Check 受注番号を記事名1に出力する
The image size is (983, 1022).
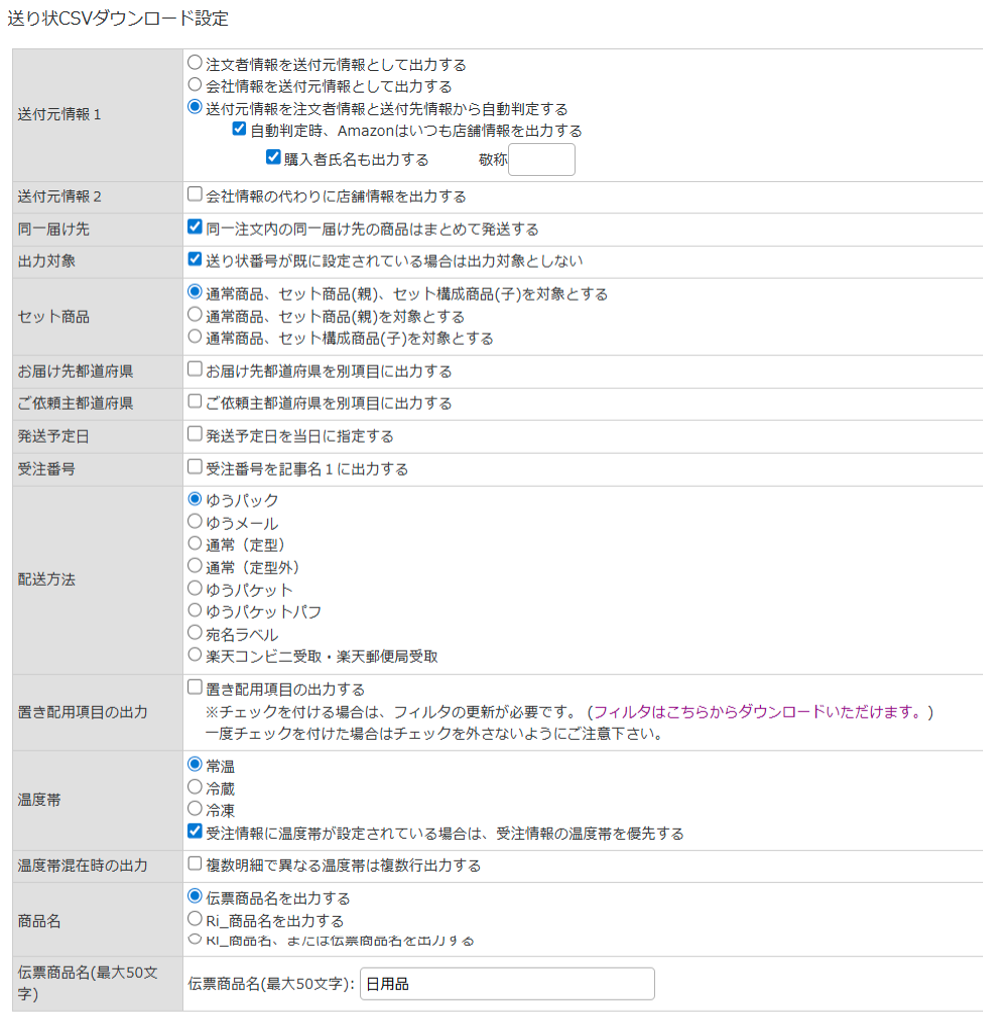point(195,468)
